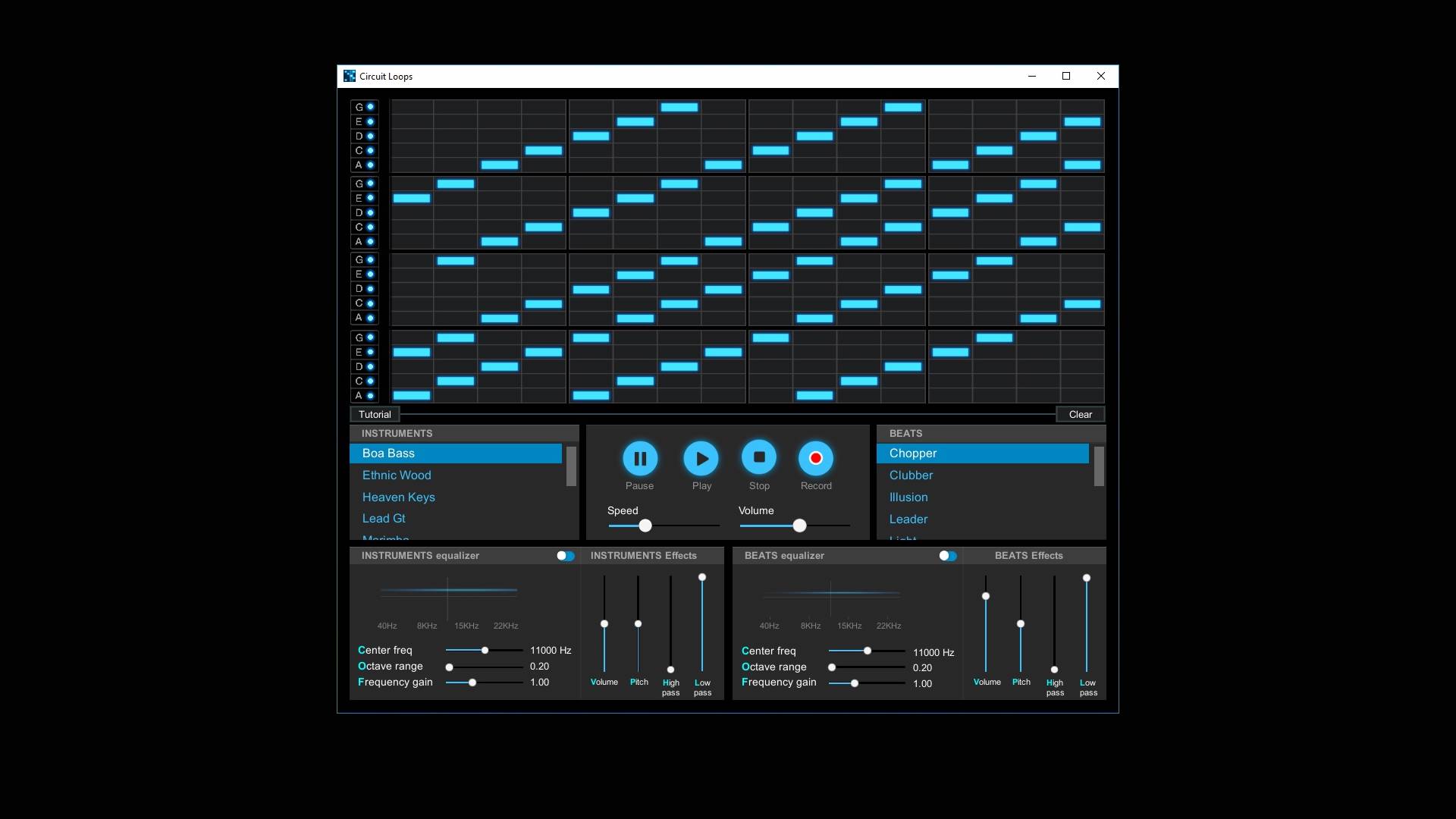Image resolution: width=1456 pixels, height=819 pixels.
Task: Click the Pitch slider under INSTRUMENTS Effects
Action: pos(639,623)
